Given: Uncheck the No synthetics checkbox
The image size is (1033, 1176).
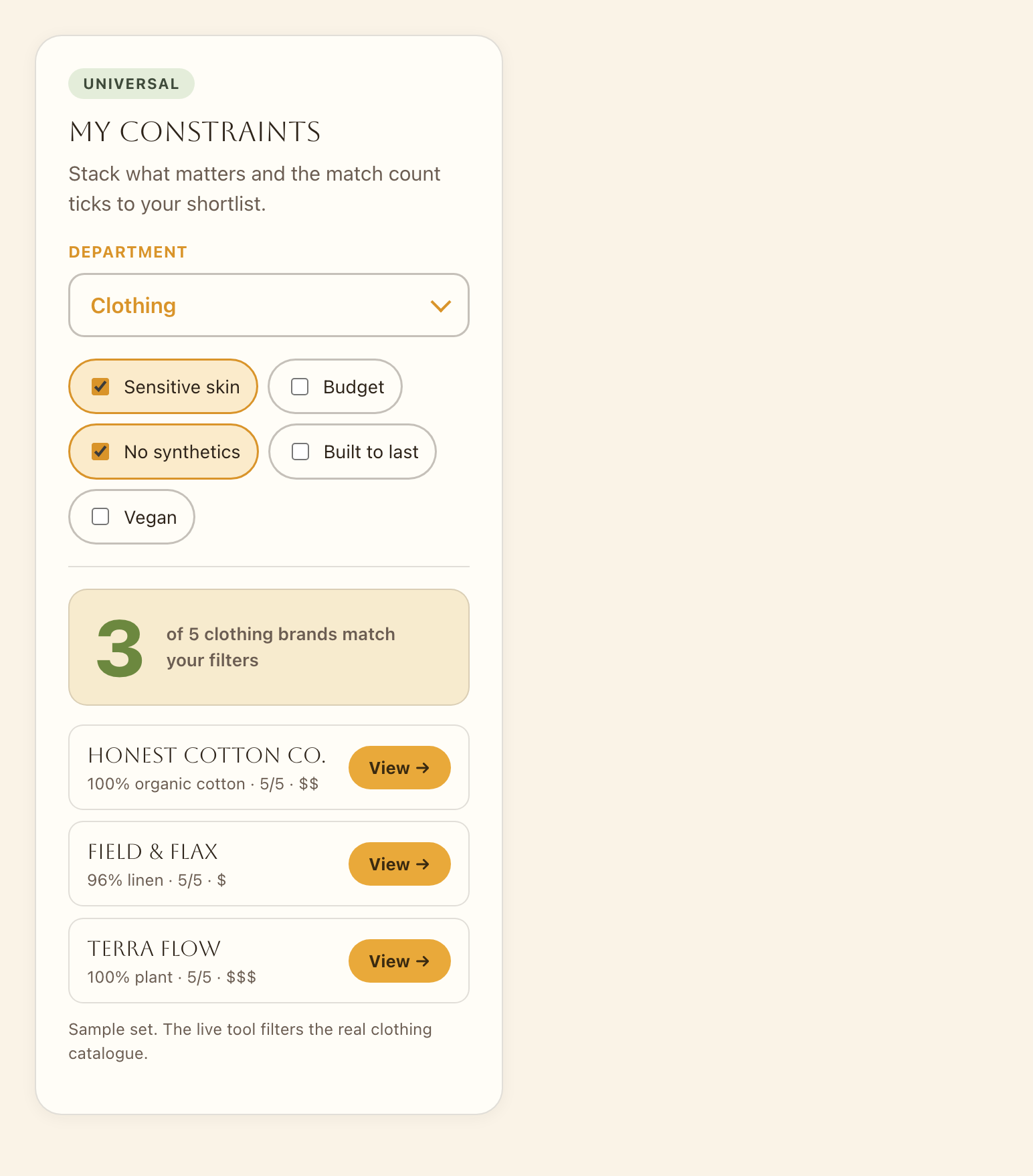Looking at the screenshot, I should tap(100, 452).
